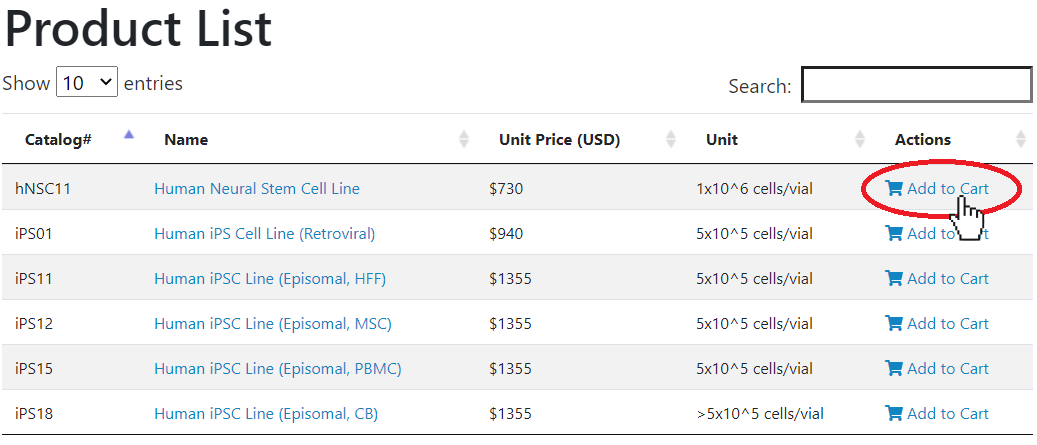Viewport: 1037px width, 445px height.
Task: Click cart icon in iPS15 row
Action: (894, 369)
